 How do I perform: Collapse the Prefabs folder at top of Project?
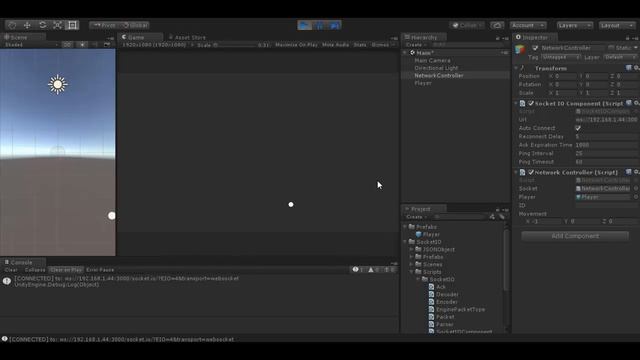[x=405, y=227]
